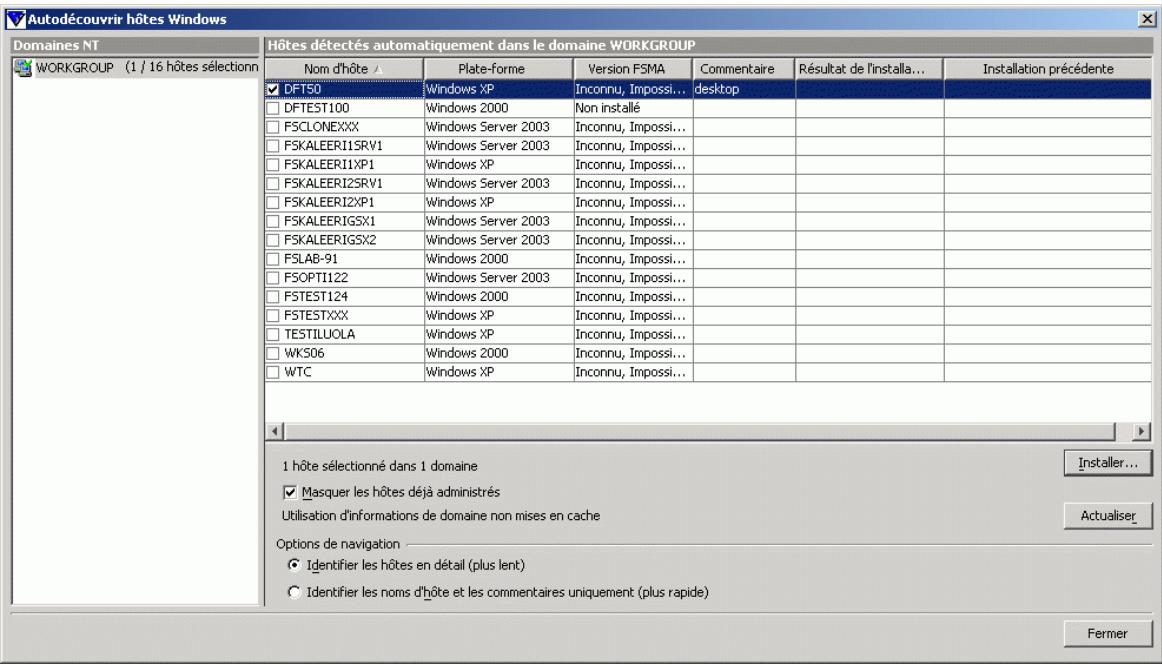Screen dimensions: 1162x665
Task: Click the horizontal scrollbar left arrow
Action: (274, 431)
